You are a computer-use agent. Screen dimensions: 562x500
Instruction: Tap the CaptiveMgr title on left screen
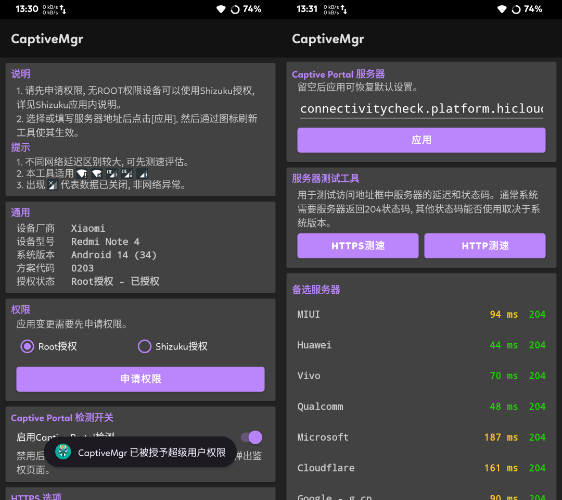pos(47,39)
